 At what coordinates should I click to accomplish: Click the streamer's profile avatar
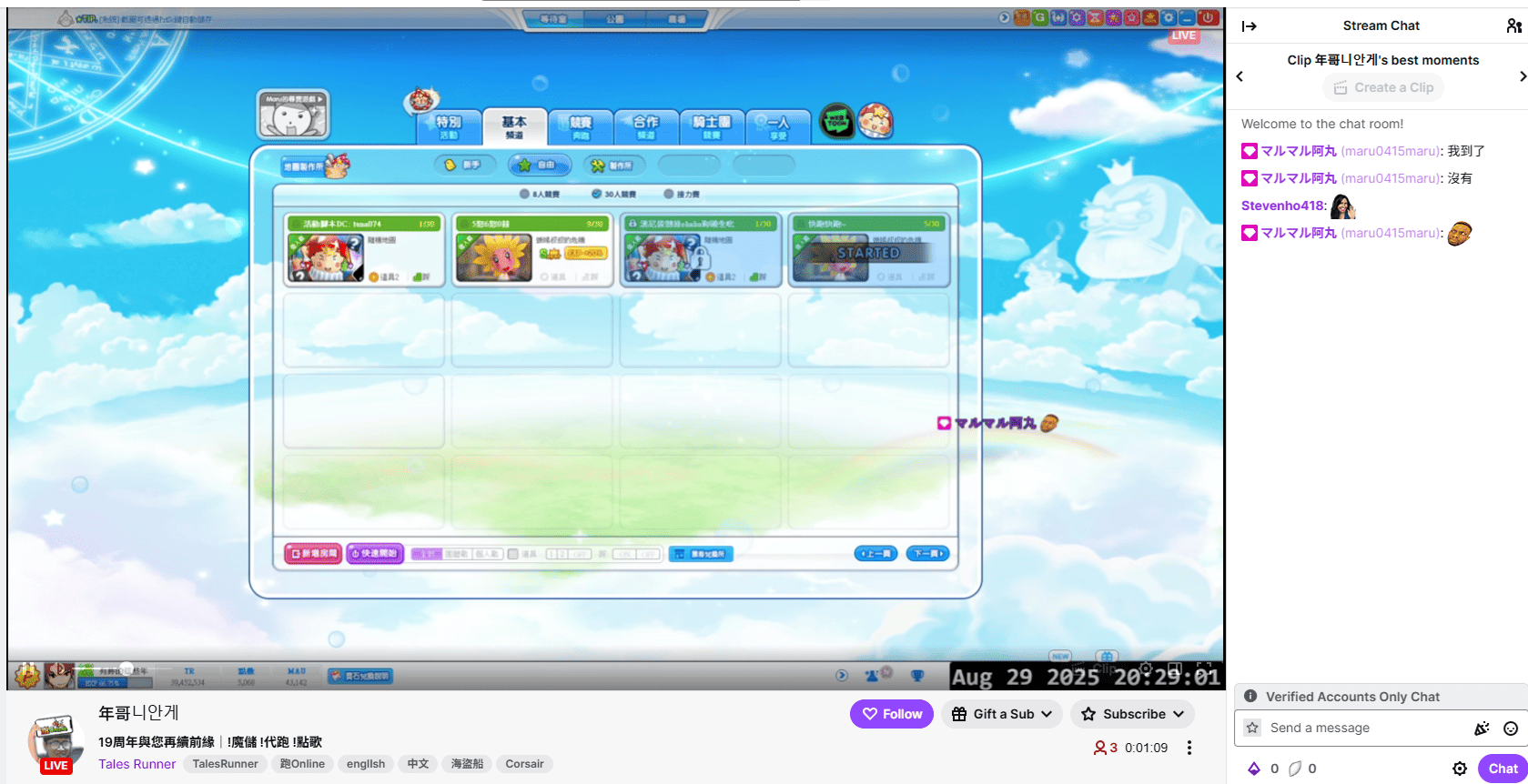pyautogui.click(x=55, y=740)
